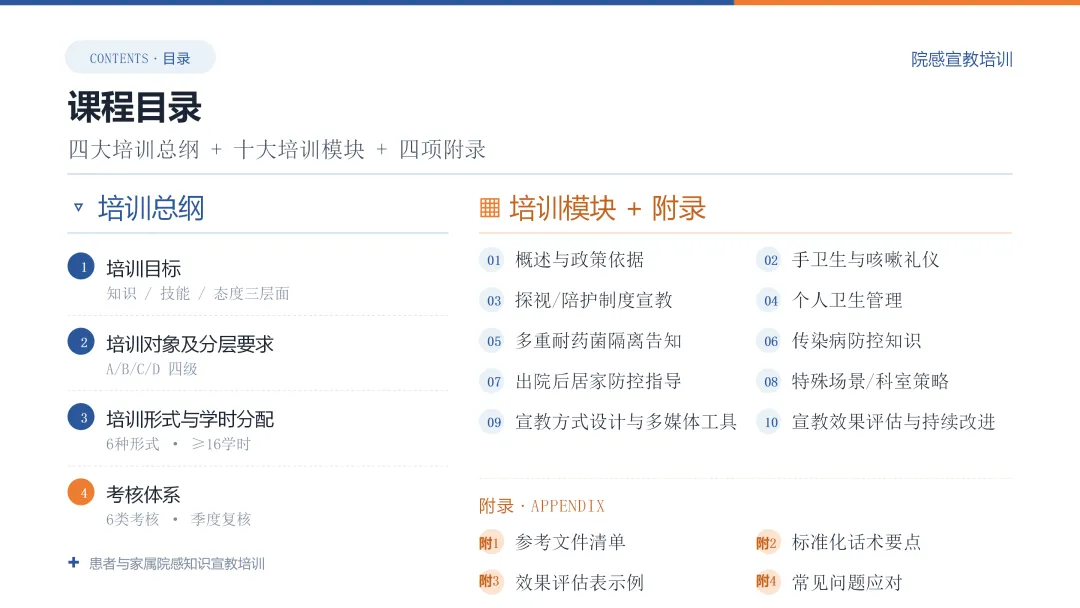Click the 附1 badge beside 参考文件清单
This screenshot has width=1080, height=608.
(490, 543)
